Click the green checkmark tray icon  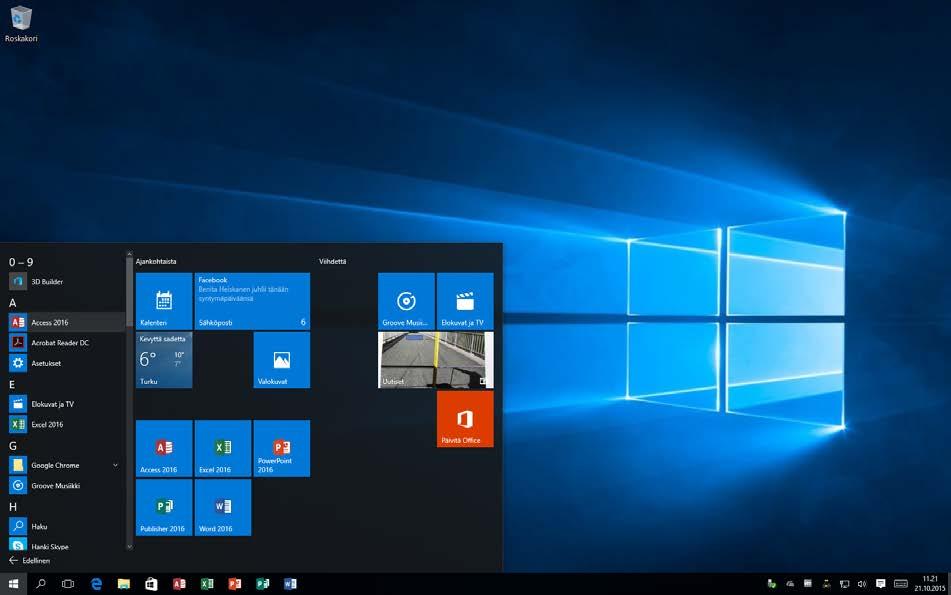pos(771,583)
